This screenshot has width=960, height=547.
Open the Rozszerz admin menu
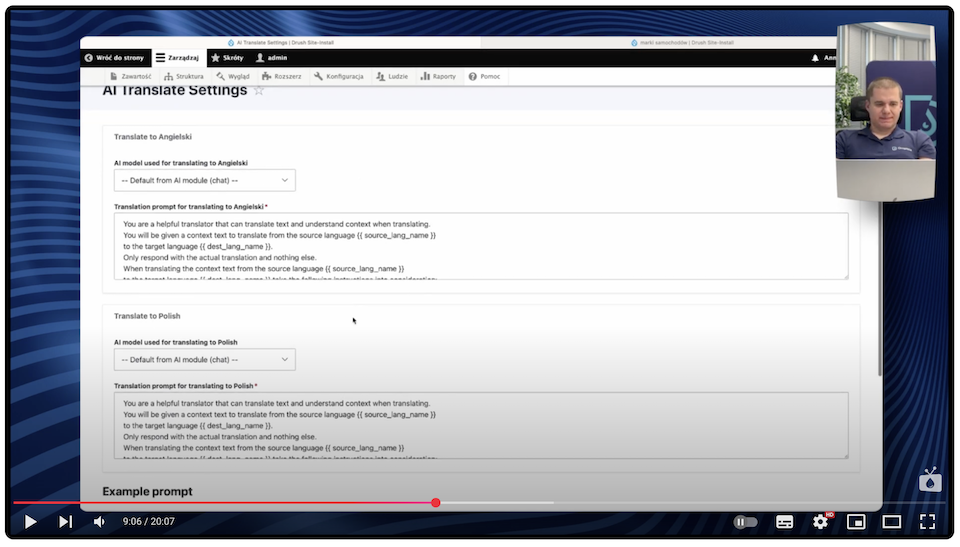282,77
